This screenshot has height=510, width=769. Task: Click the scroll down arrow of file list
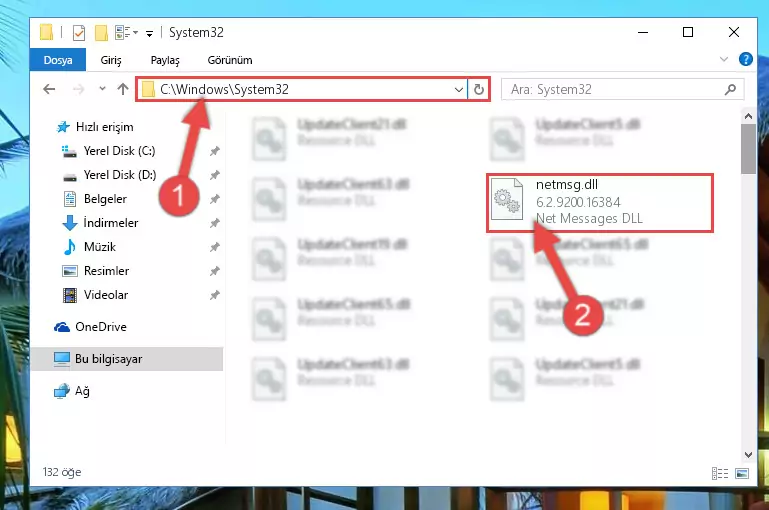[x=748, y=455]
